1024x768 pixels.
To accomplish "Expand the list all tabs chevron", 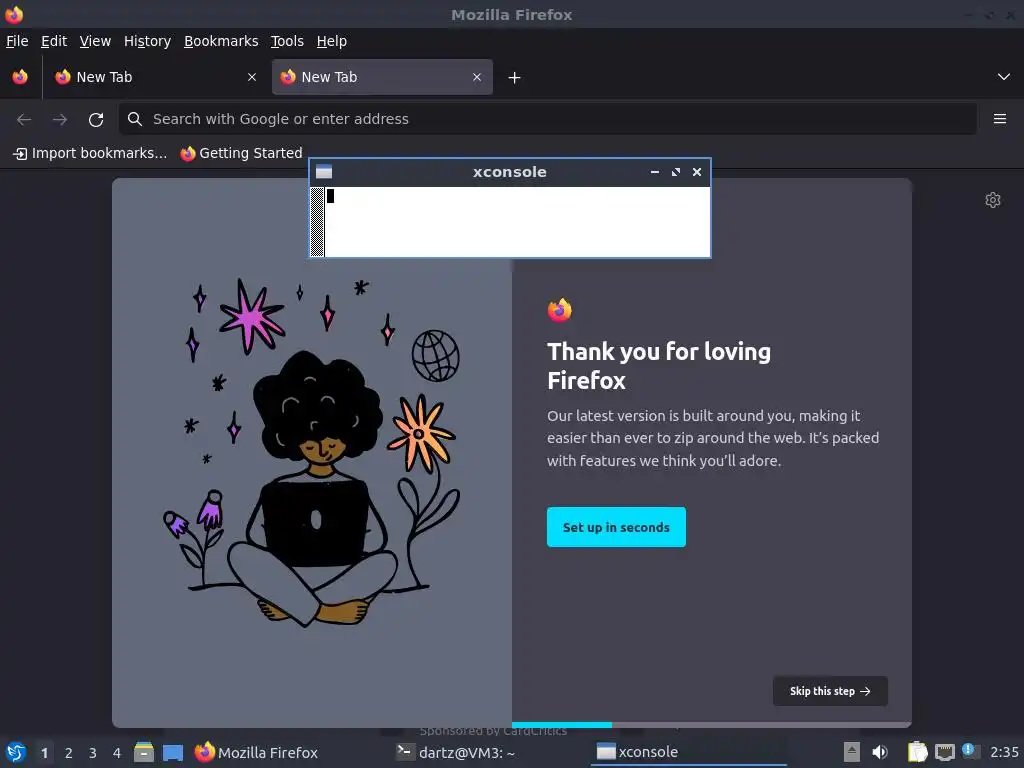I will pos(1004,77).
